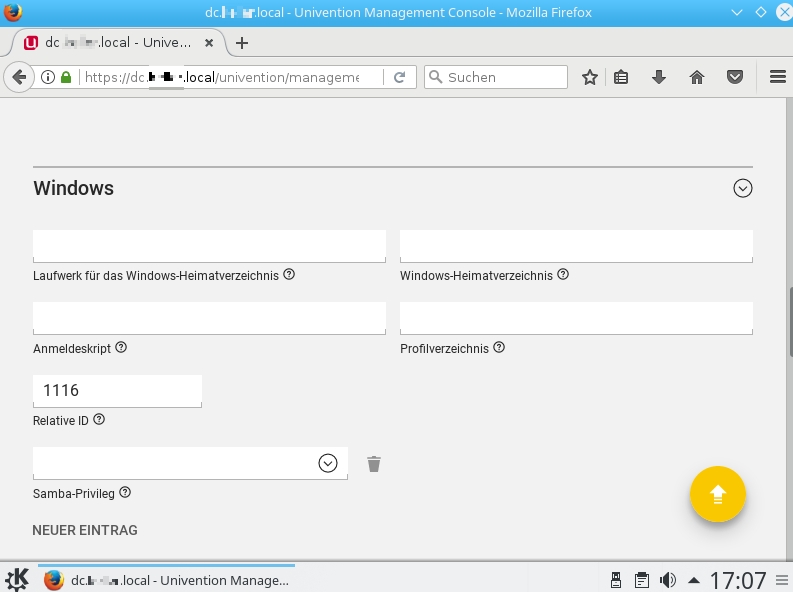Viewport: 793px width, 592px height.
Task: Select the Univention Management Console browser tab
Action: 117,42
